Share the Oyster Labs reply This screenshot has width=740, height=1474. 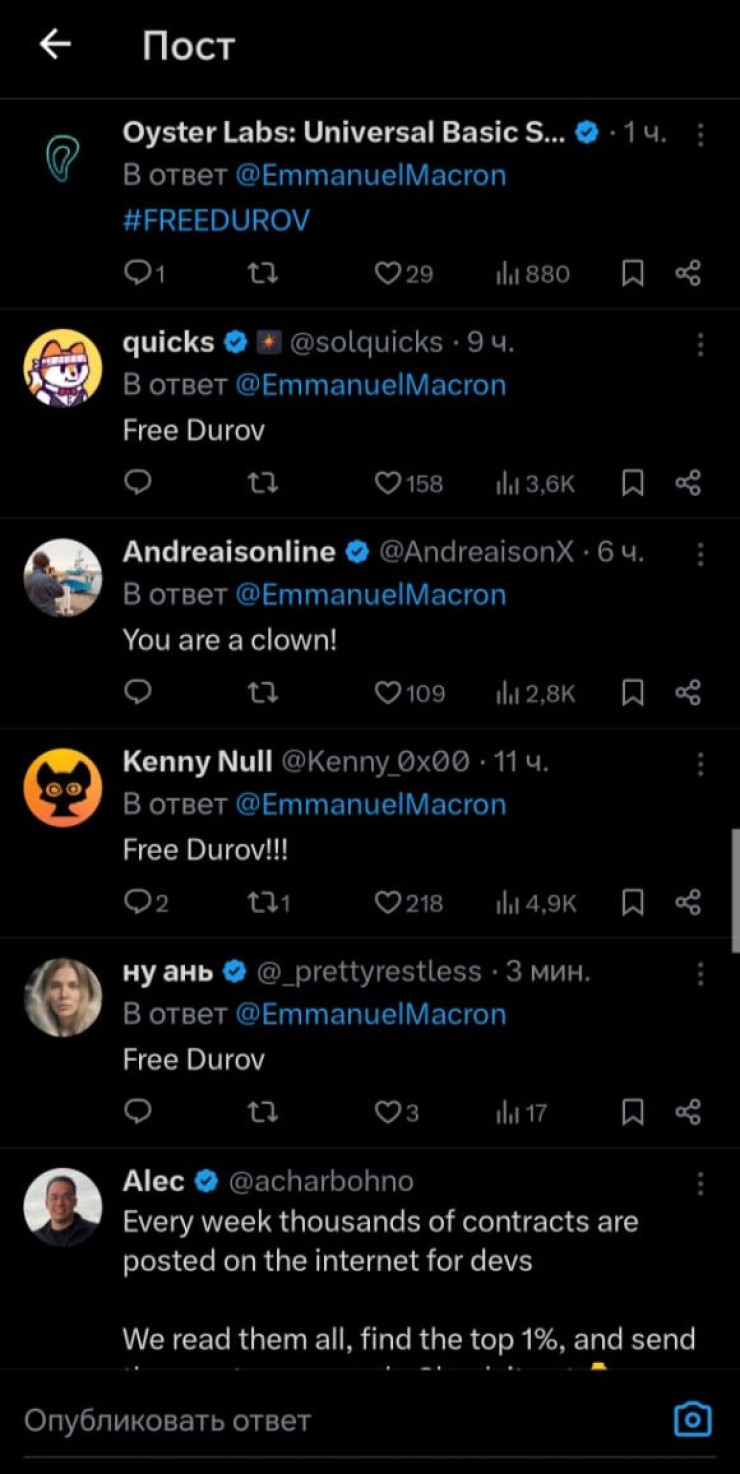click(x=688, y=274)
